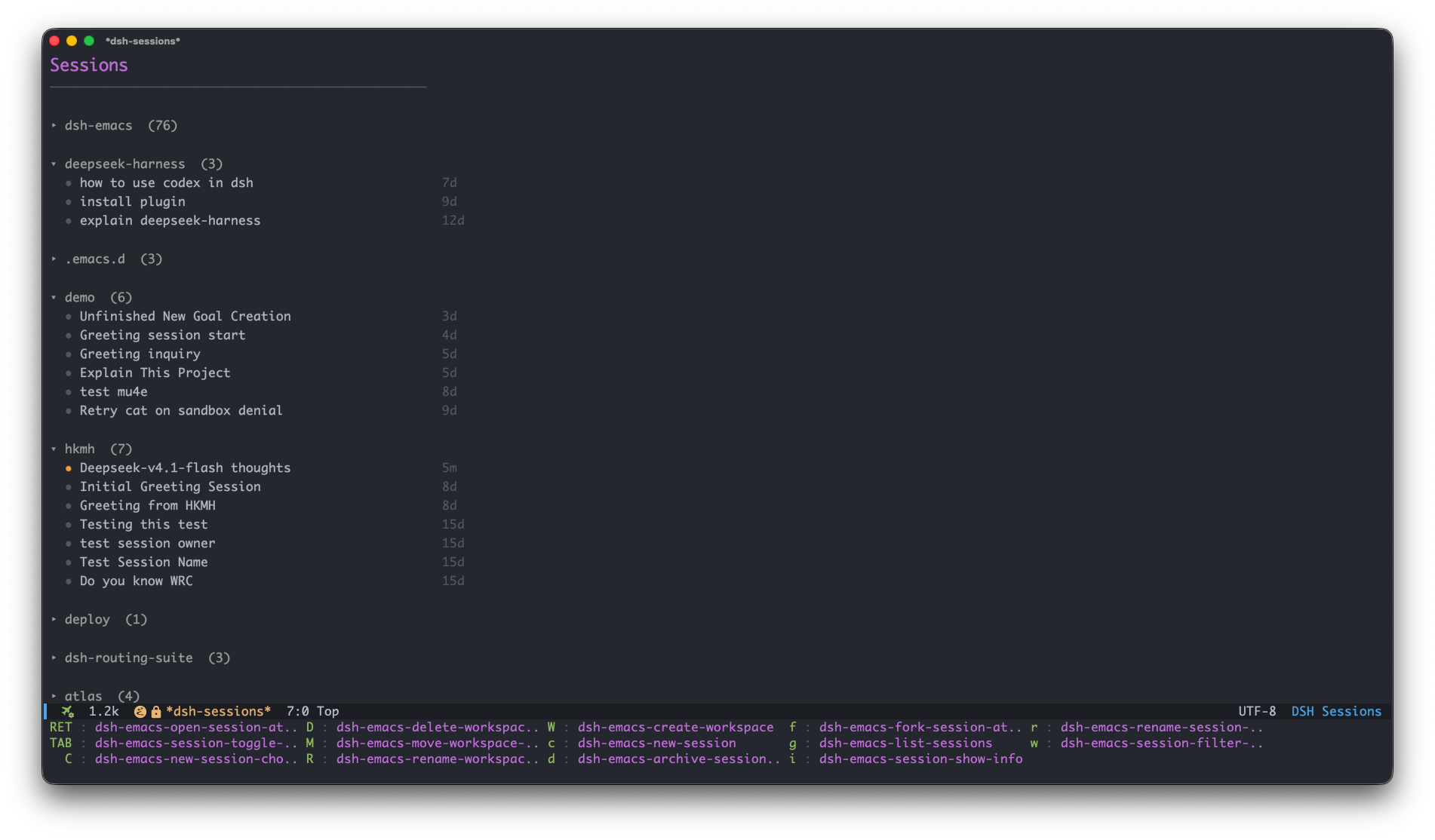
Task: Click the 3d timestamp of Unfinished New Goal Creation
Action: point(449,316)
